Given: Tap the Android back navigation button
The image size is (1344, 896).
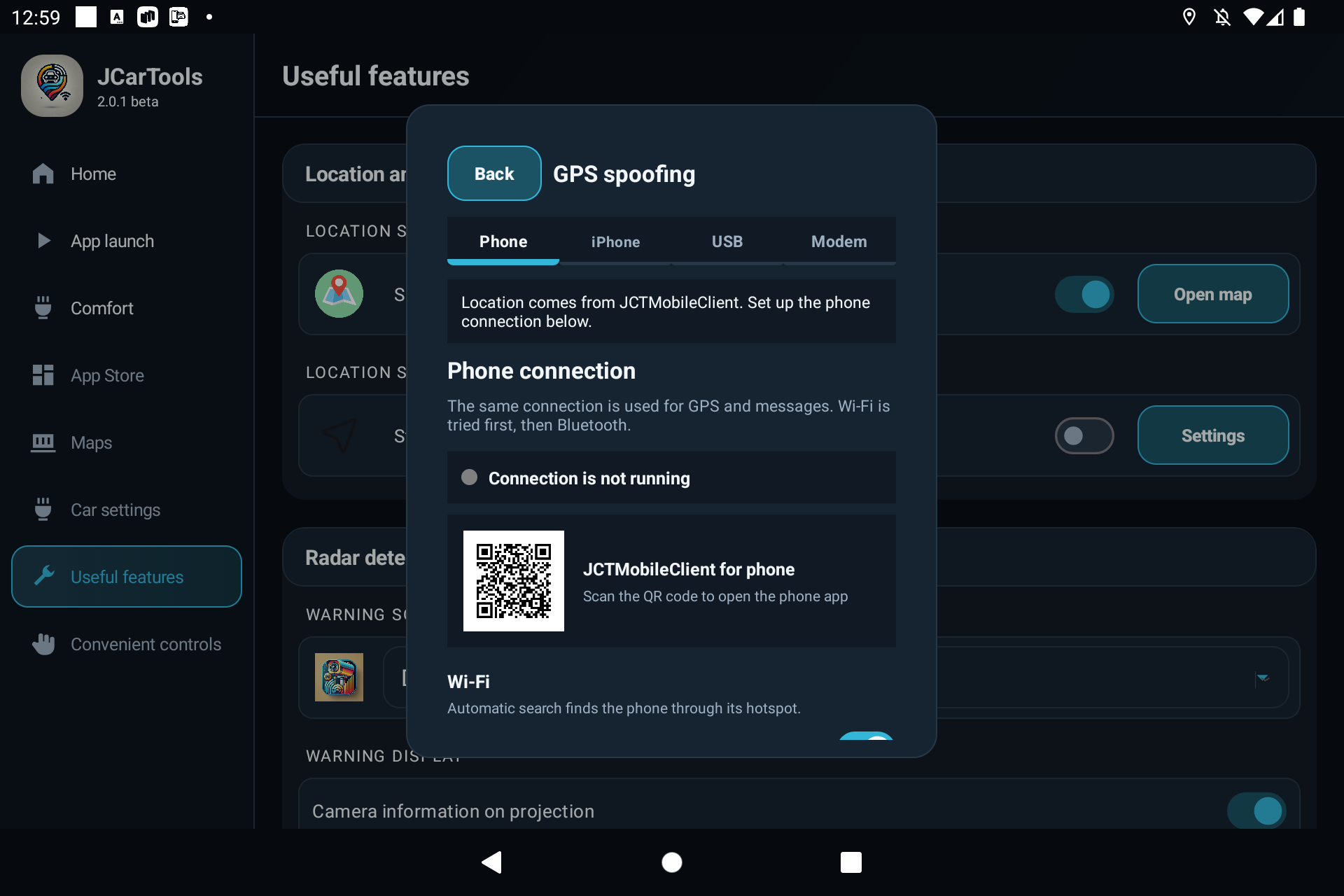Looking at the screenshot, I should [492, 862].
